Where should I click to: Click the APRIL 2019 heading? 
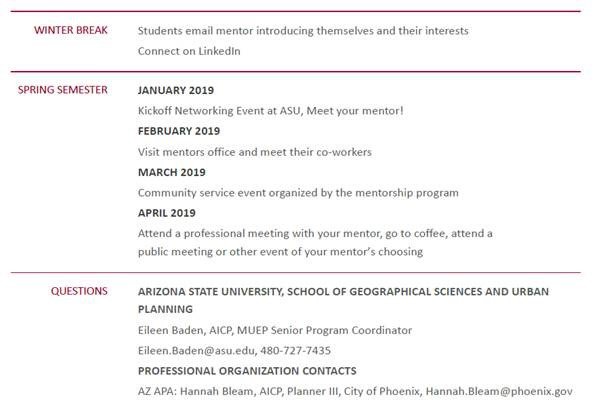(x=167, y=213)
